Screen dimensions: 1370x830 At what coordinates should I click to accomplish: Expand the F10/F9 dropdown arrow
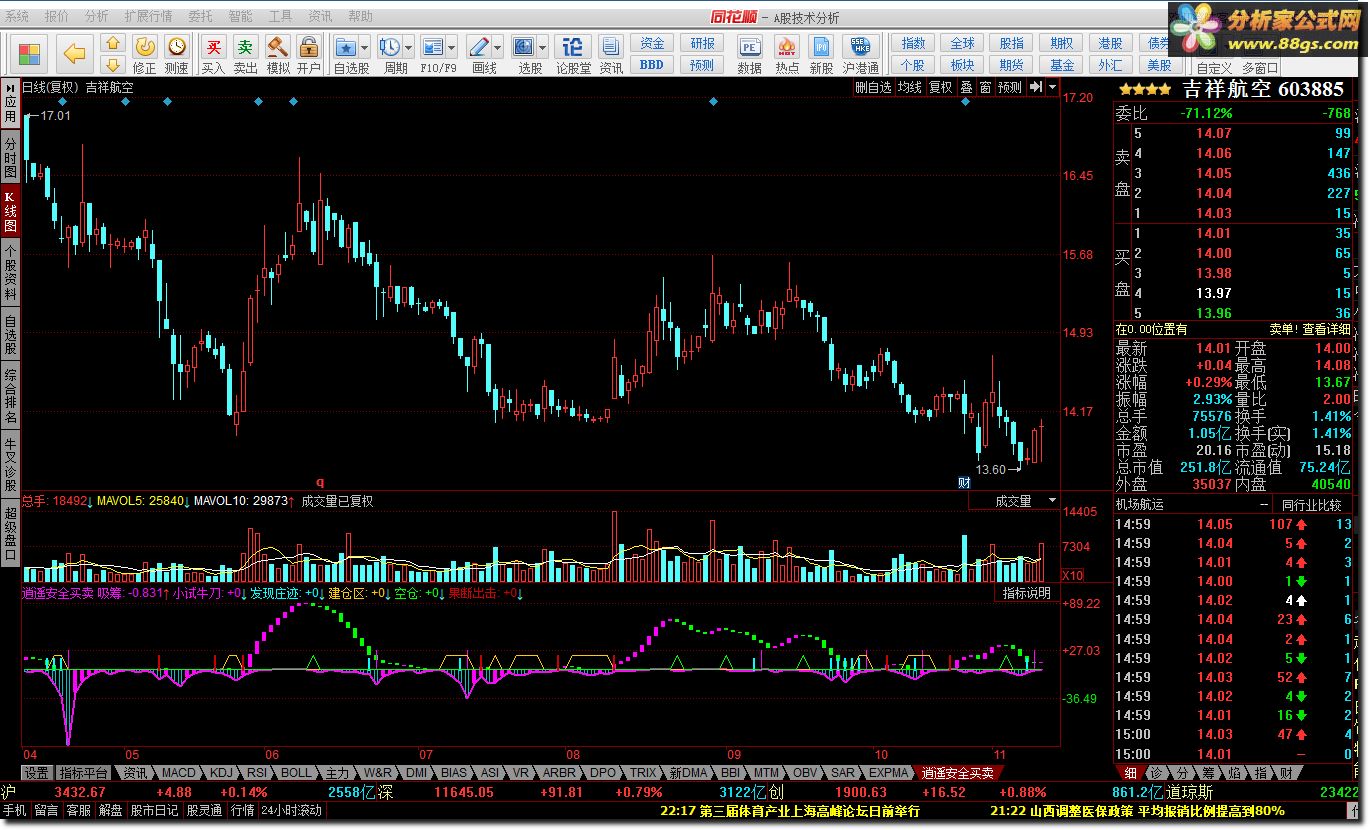pyautogui.click(x=452, y=47)
